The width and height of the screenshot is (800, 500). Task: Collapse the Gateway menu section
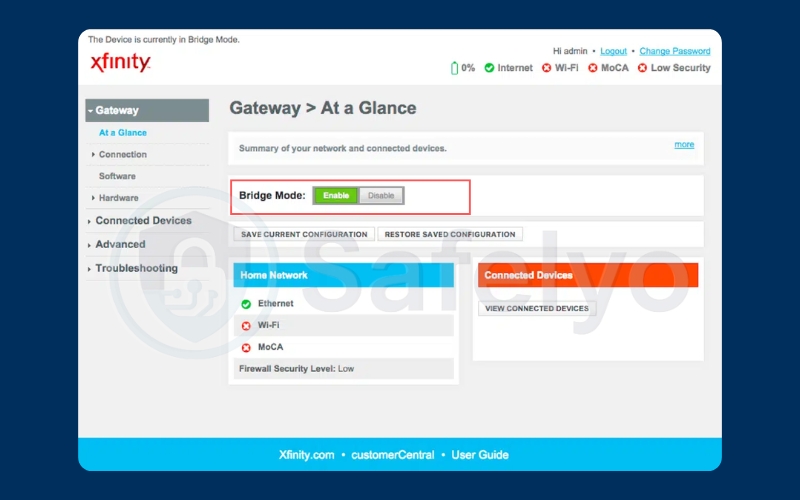point(147,111)
